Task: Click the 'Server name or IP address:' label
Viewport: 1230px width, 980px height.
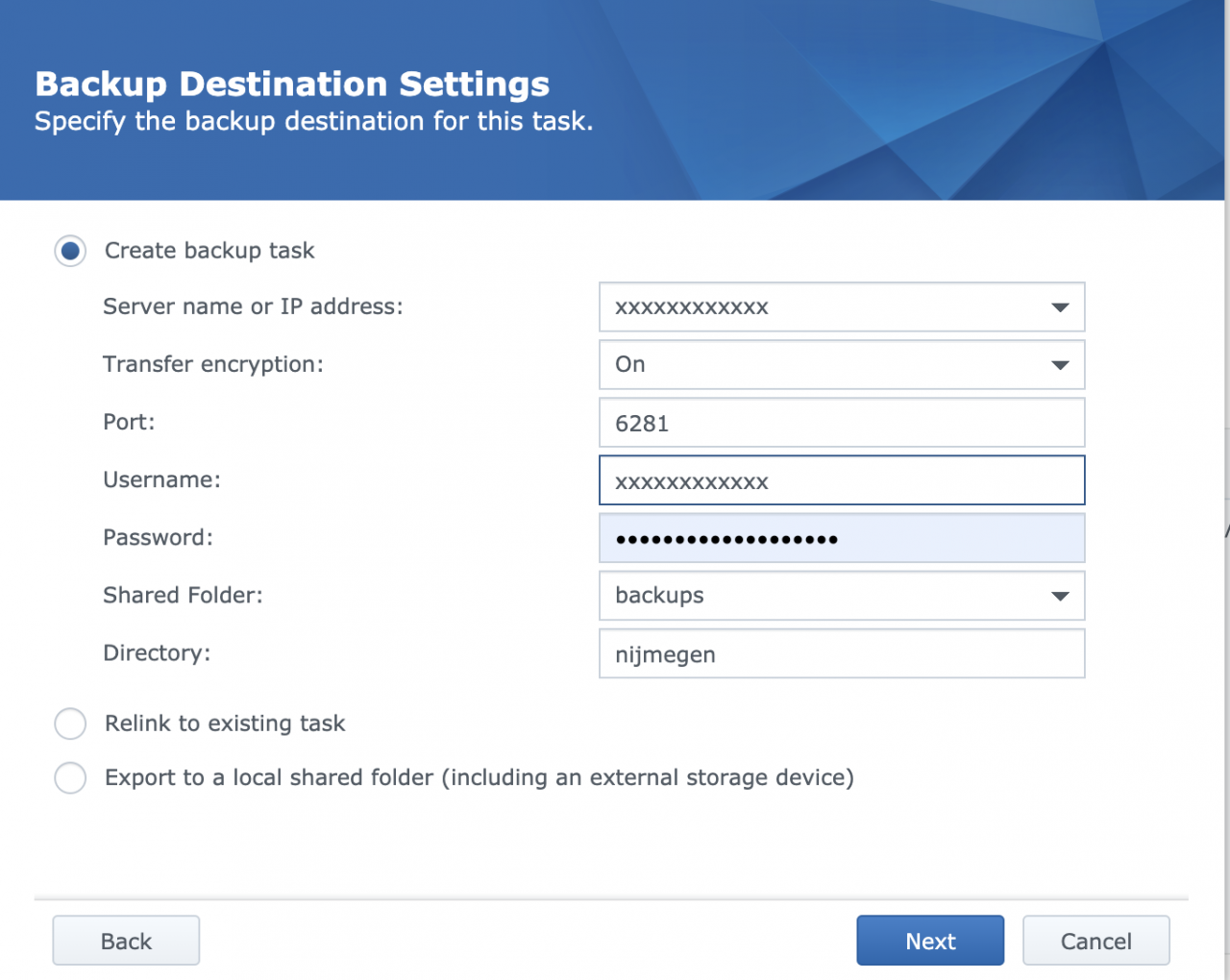Action: click(253, 306)
